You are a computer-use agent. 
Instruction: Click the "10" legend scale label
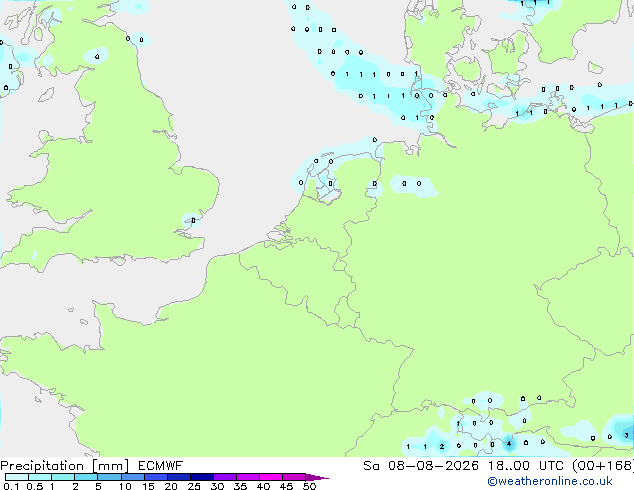(125, 486)
